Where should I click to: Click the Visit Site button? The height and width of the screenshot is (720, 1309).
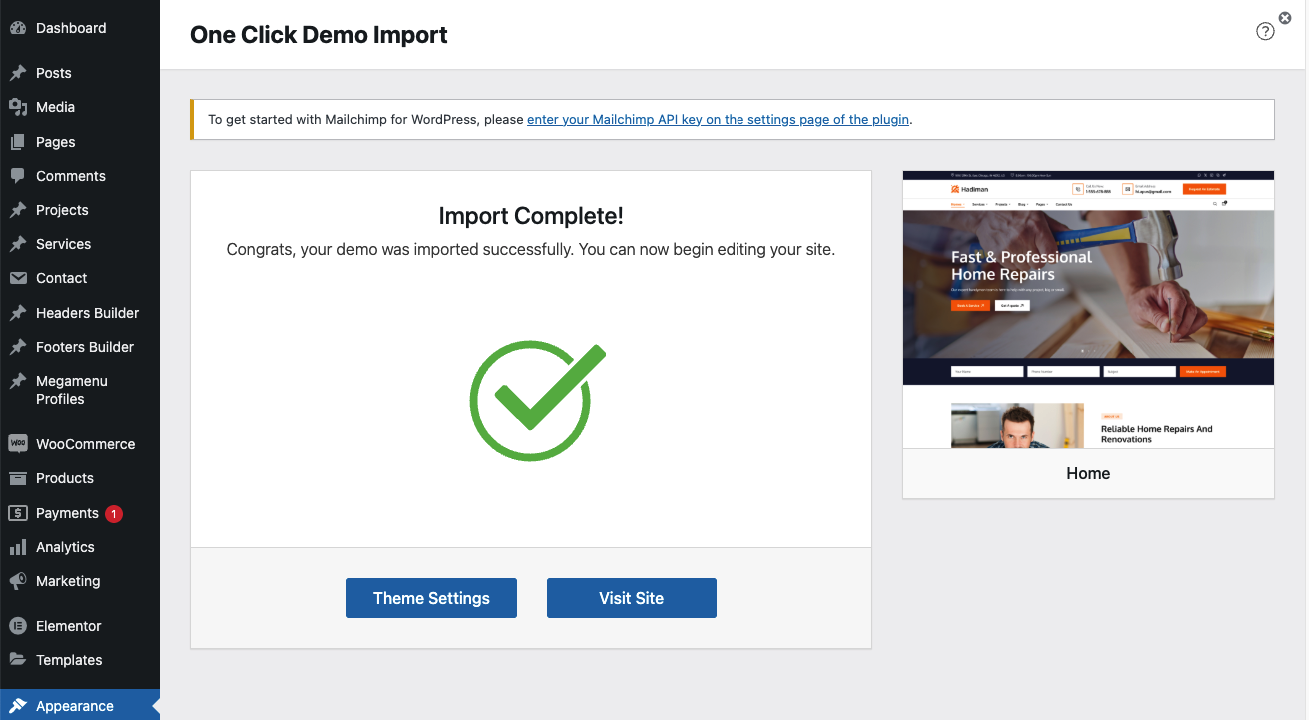[x=631, y=598]
